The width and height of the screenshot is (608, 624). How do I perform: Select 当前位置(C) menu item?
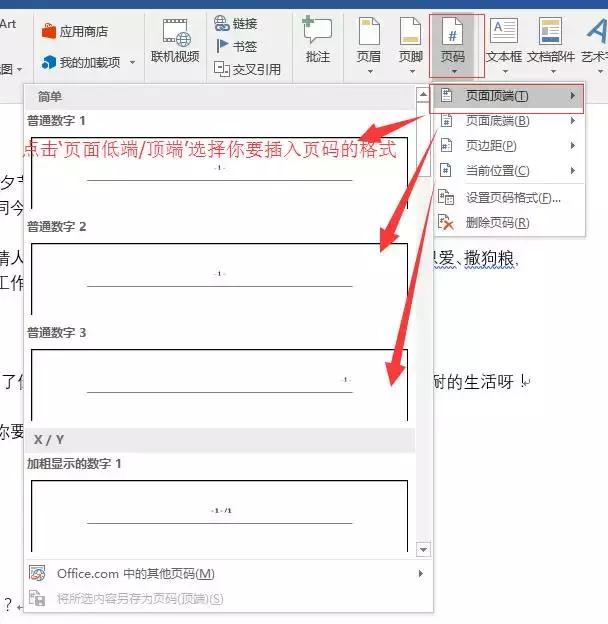[509, 171]
